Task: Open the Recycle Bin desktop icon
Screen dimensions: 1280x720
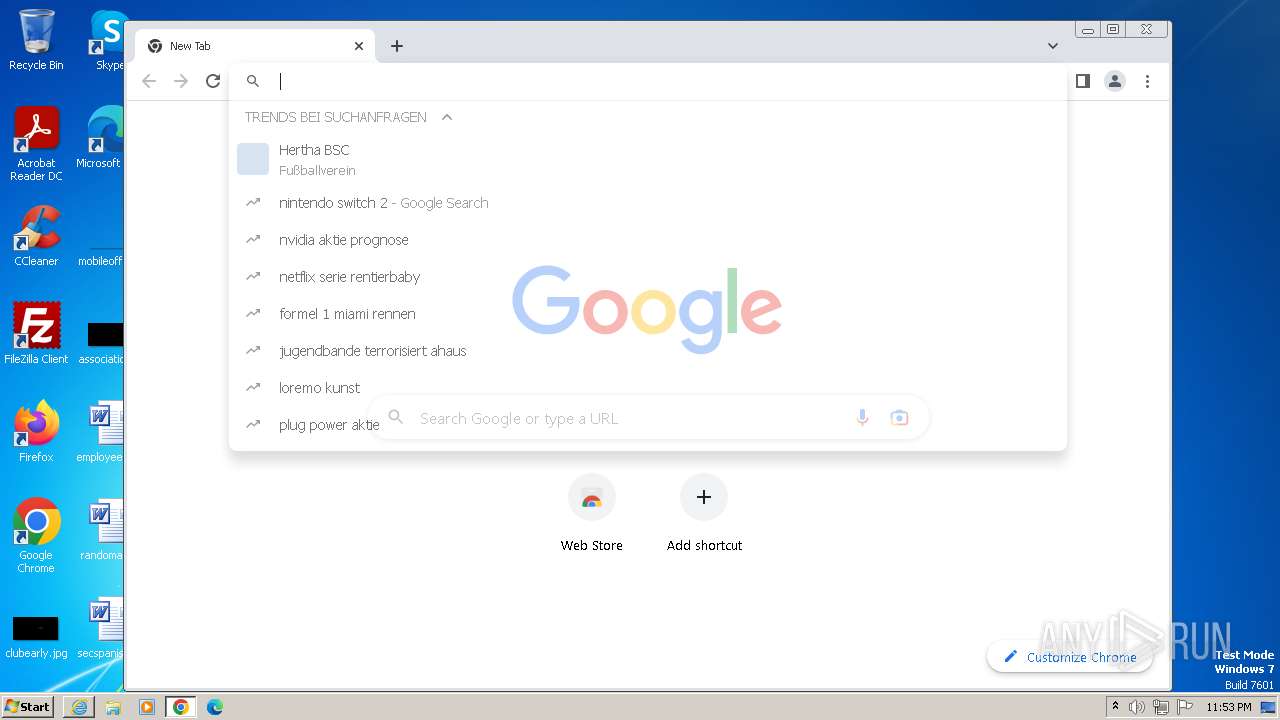Action: 36,40
